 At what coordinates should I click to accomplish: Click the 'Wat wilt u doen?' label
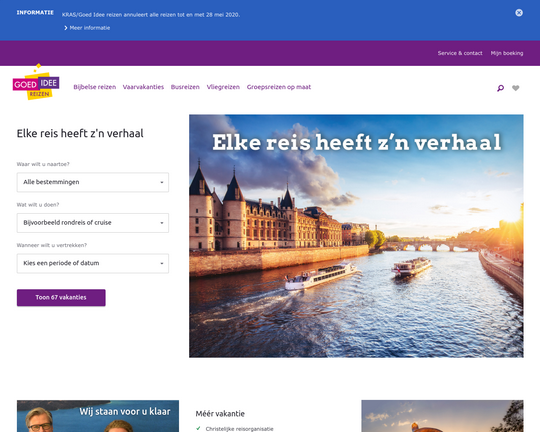(x=38, y=205)
